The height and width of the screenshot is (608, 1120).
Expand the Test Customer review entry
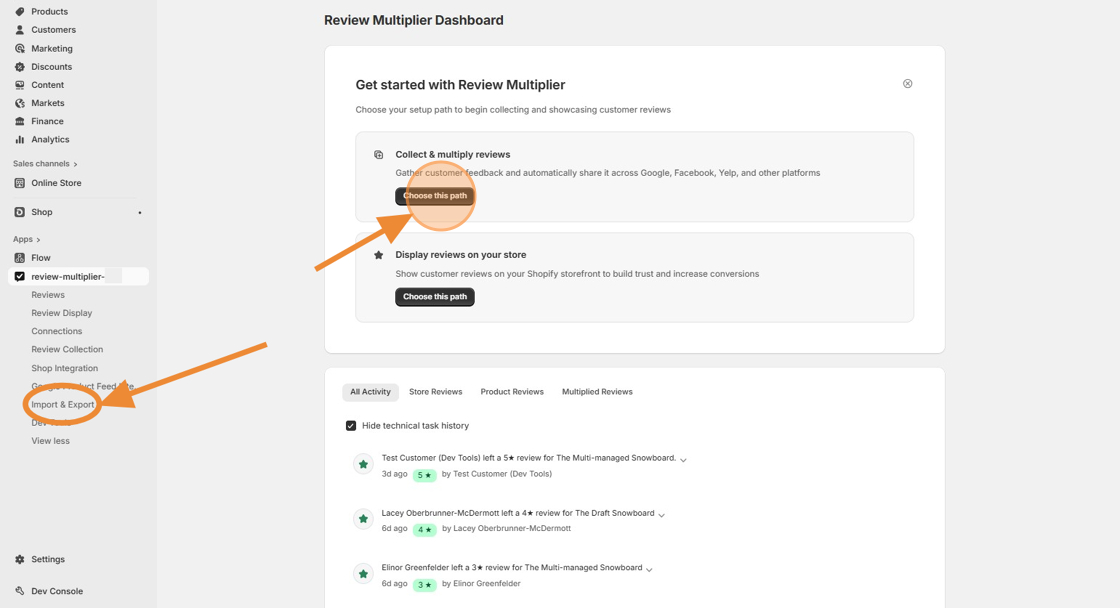pos(684,460)
